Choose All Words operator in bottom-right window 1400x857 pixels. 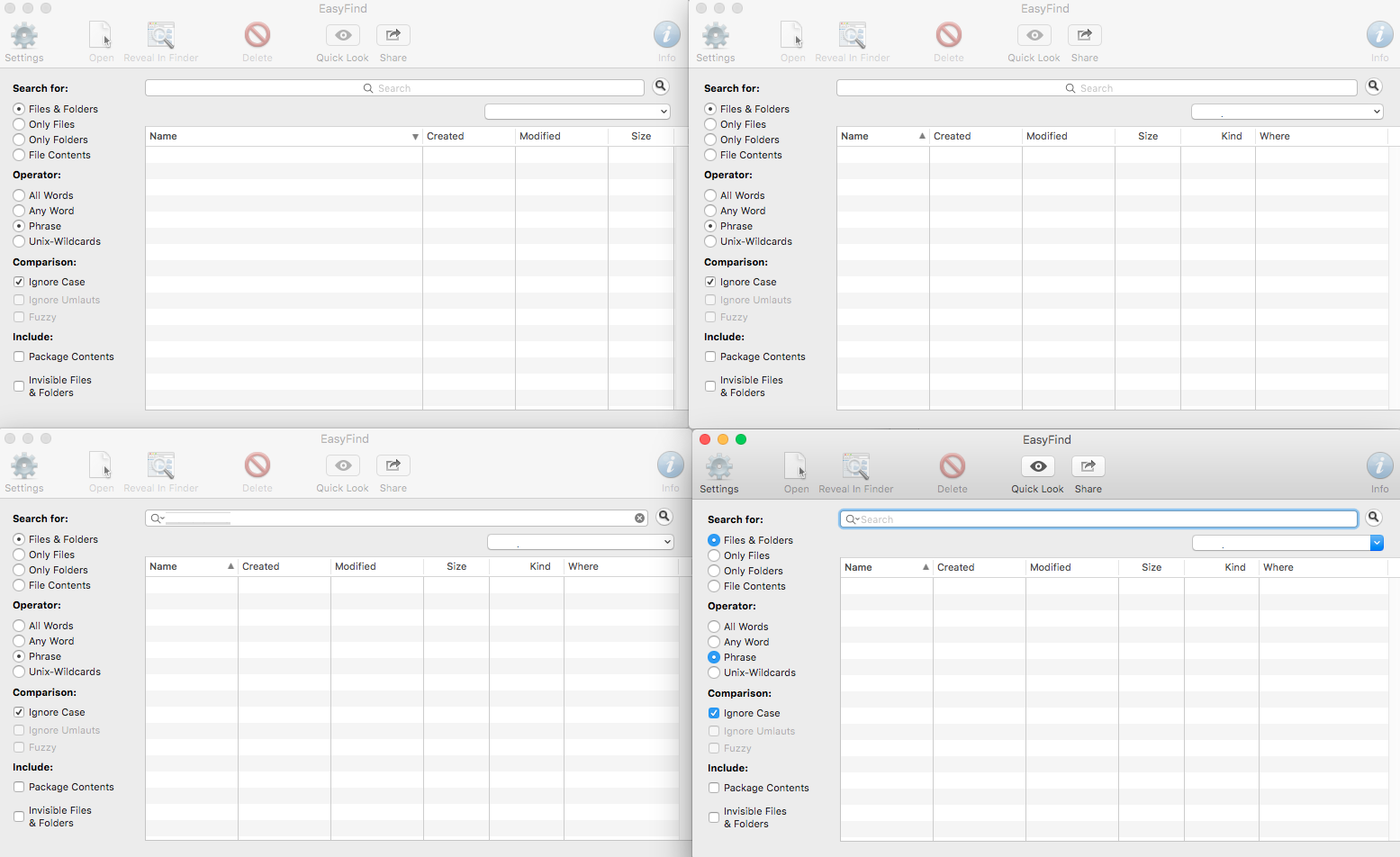coord(714,627)
